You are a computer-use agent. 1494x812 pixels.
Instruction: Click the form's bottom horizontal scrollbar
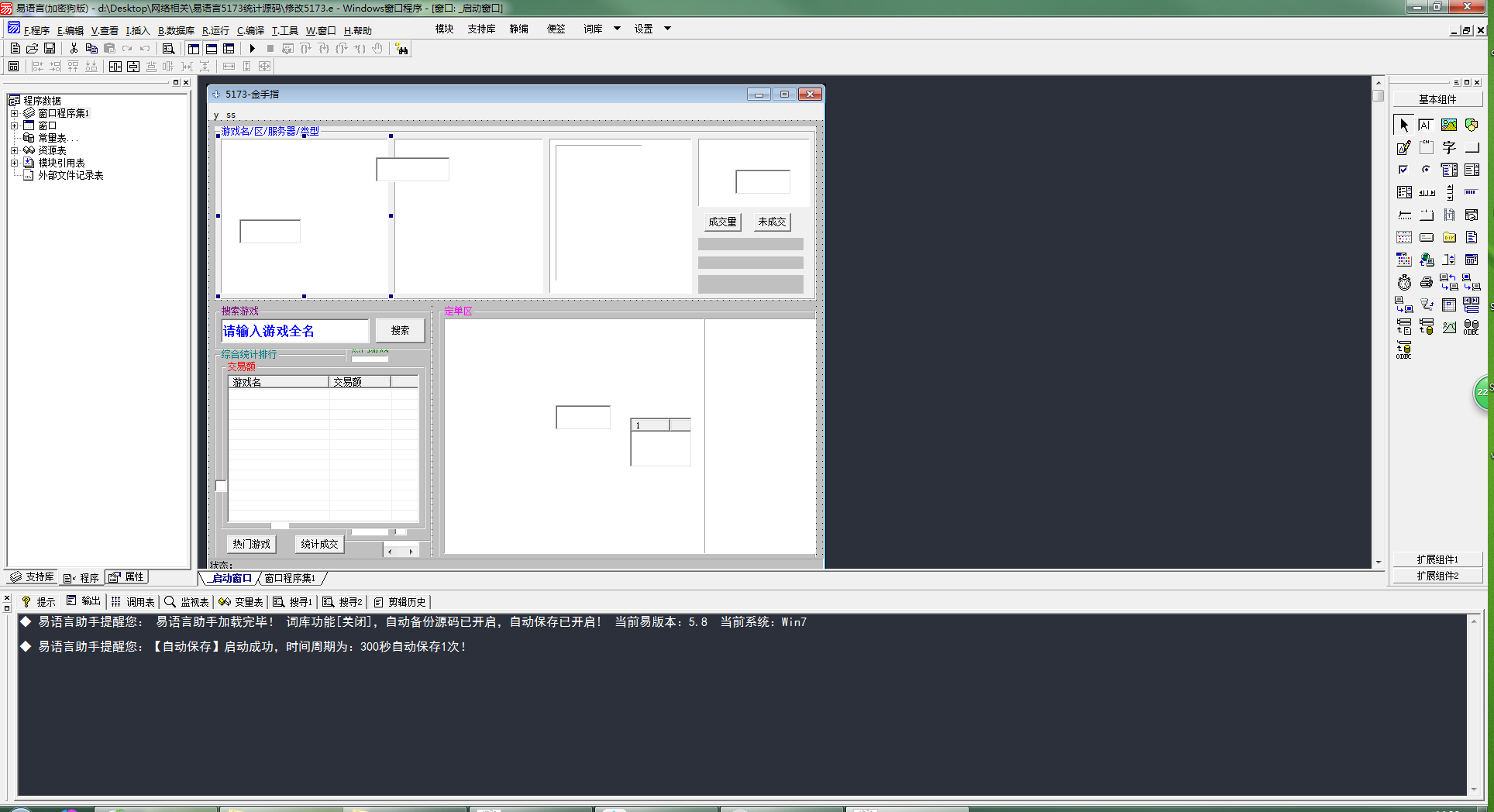pyautogui.click(x=401, y=551)
